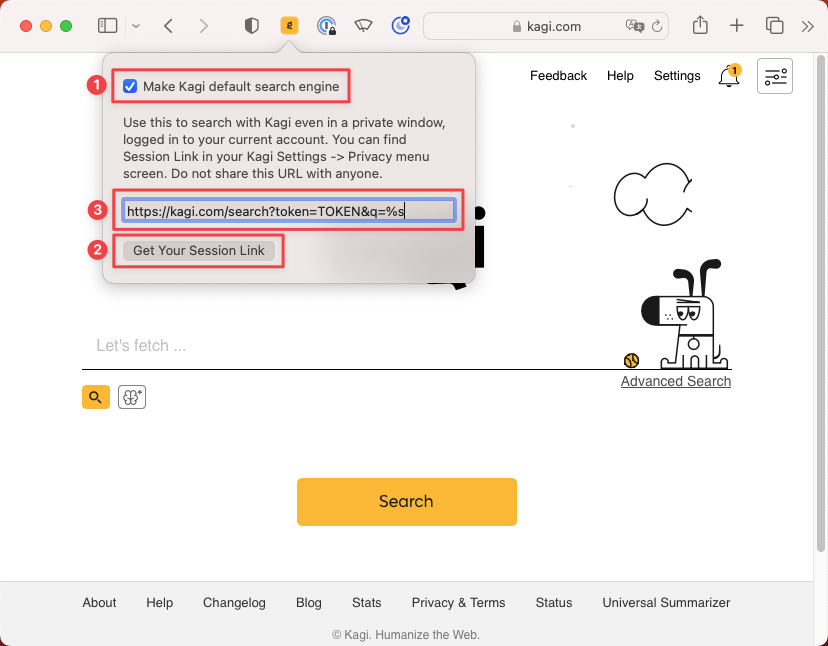The width and height of the screenshot is (828, 646).
Task: Open the Kagi extension popup in Safari toolbar
Action: point(289,26)
